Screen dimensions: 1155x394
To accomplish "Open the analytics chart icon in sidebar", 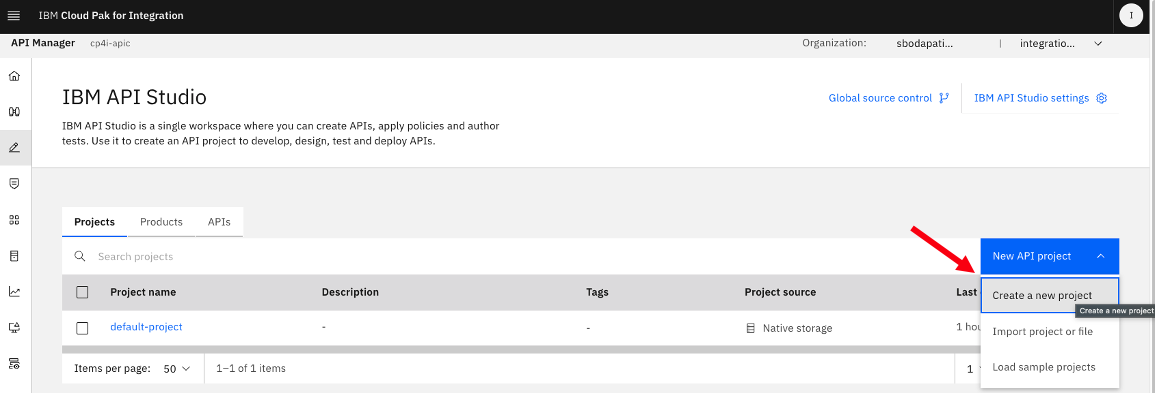I will (x=14, y=292).
